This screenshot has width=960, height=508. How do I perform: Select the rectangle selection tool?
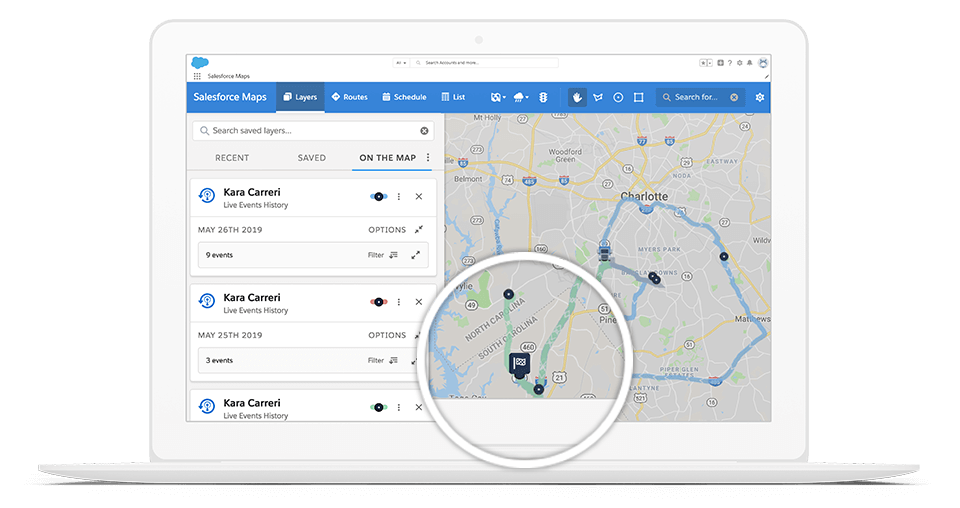coord(639,97)
